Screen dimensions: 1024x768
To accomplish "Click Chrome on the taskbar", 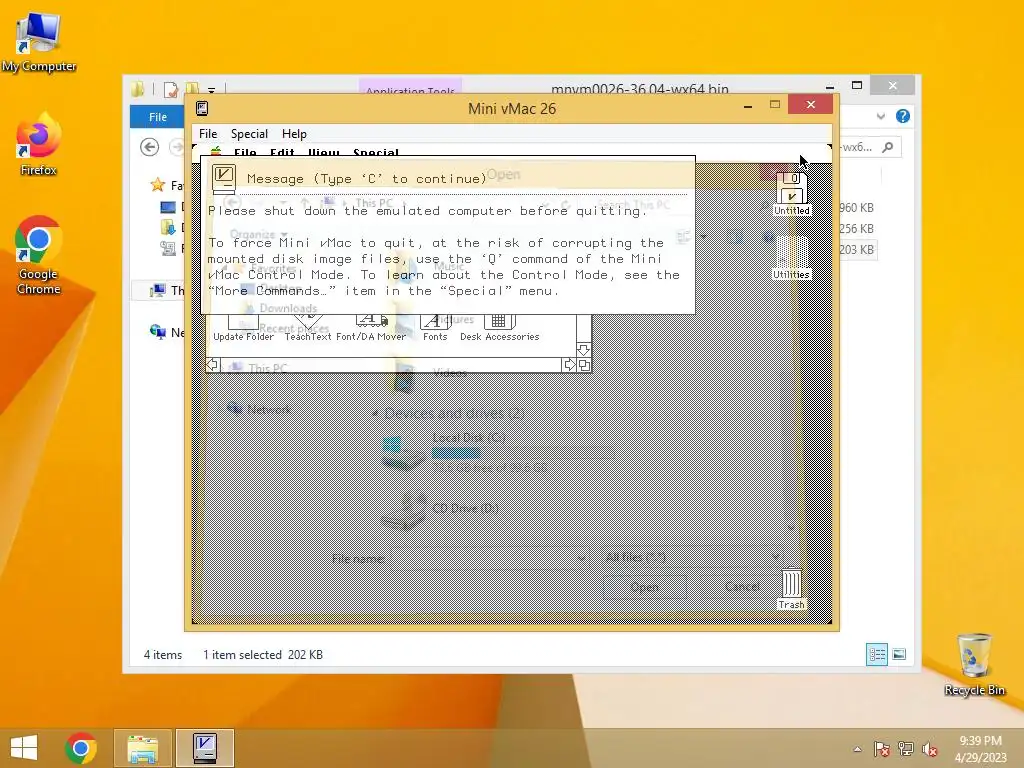I will [81, 748].
